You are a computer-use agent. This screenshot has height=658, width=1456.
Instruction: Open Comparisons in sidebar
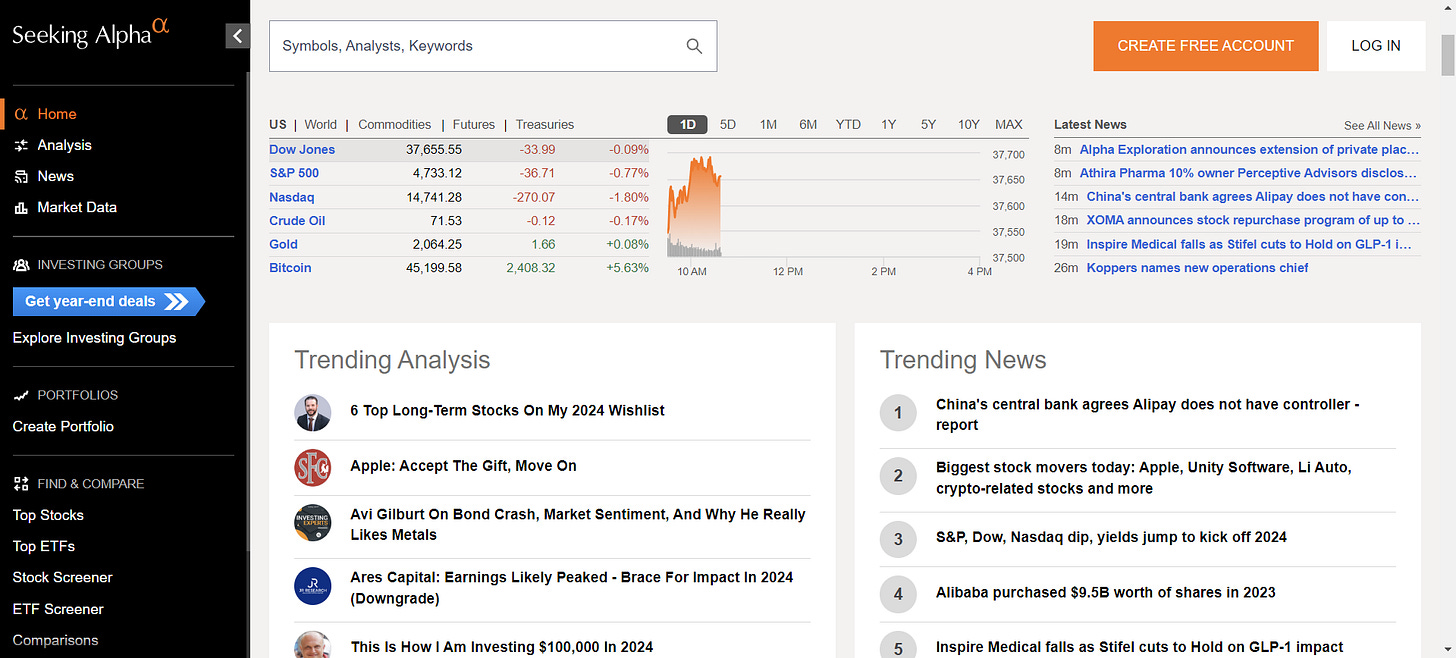click(x=56, y=640)
